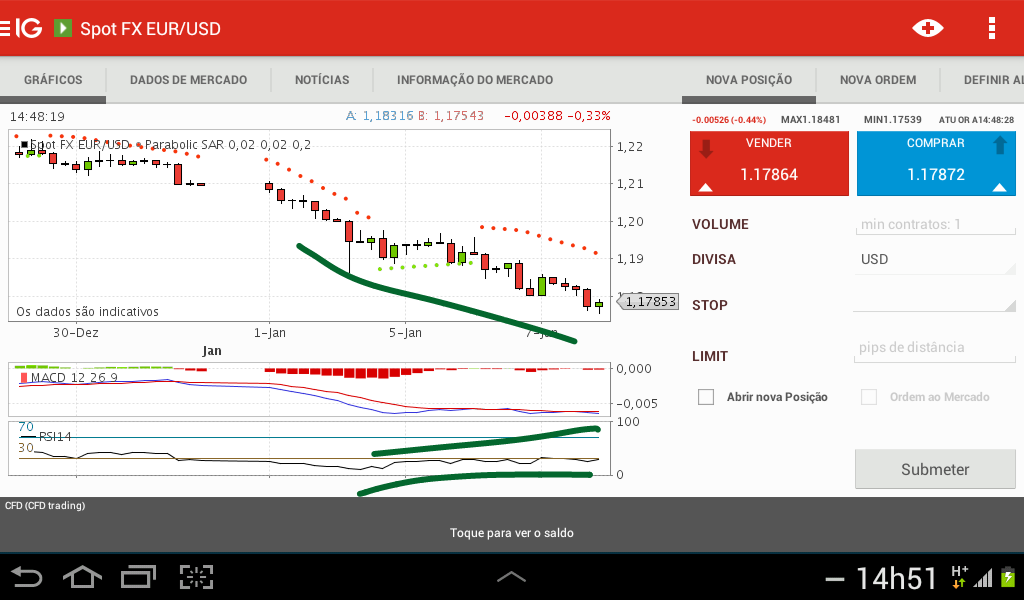Open the Divisa USD dropdown
This screenshot has height=600, width=1024.
point(935,260)
